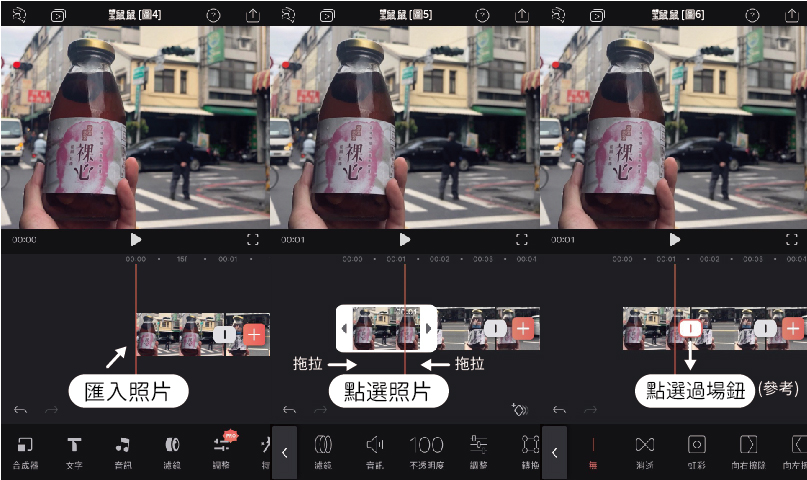Select the 文字 text tool
Viewport: 807px width, 480px height.
(74, 452)
